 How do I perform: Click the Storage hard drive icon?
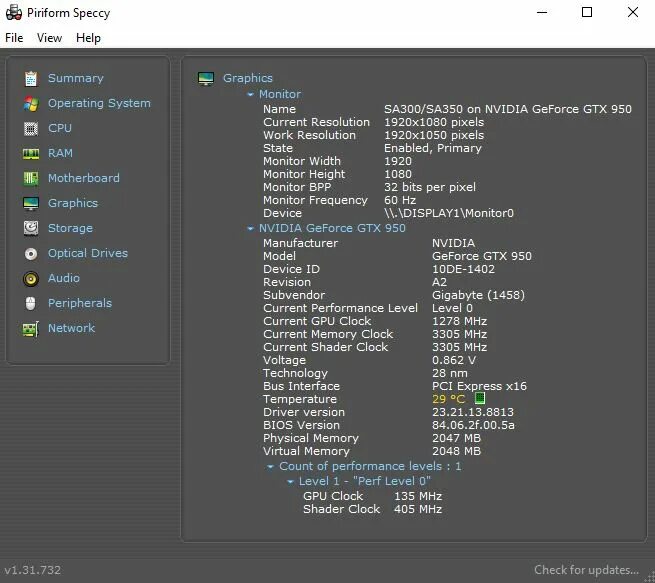coord(31,228)
